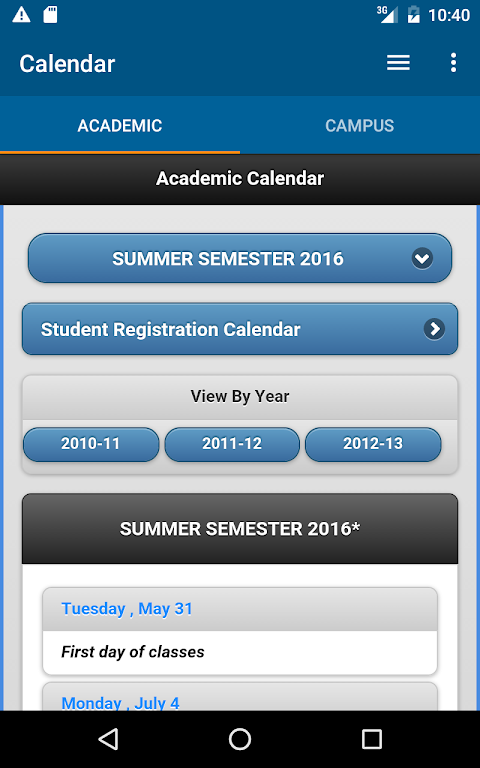This screenshot has height=768, width=480.
Task: Select the Monday, July 4 entry
Action: coord(240,696)
